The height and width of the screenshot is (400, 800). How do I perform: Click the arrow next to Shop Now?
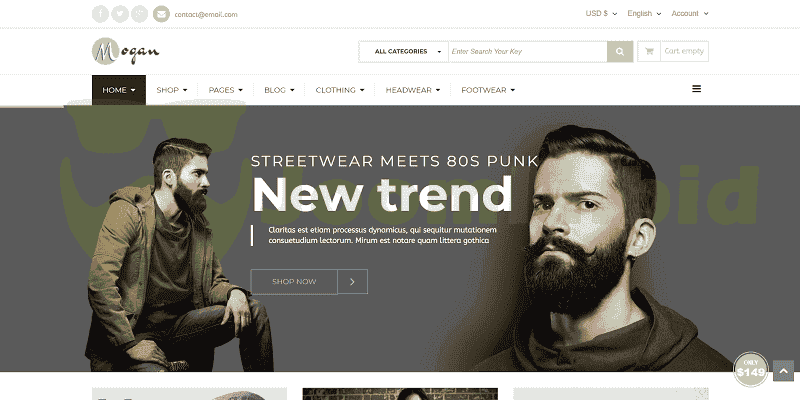pos(352,282)
